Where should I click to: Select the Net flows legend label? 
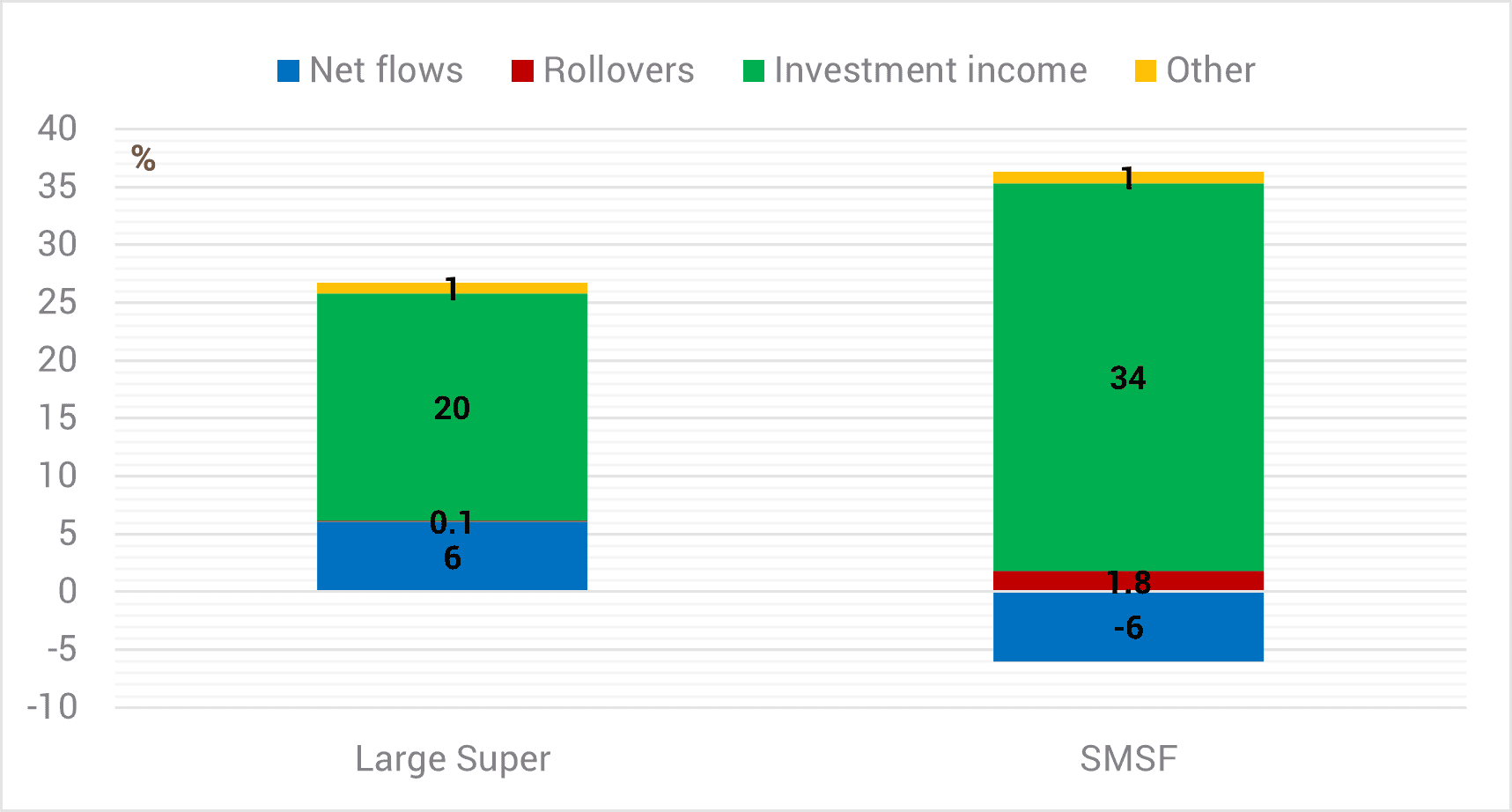tap(387, 70)
